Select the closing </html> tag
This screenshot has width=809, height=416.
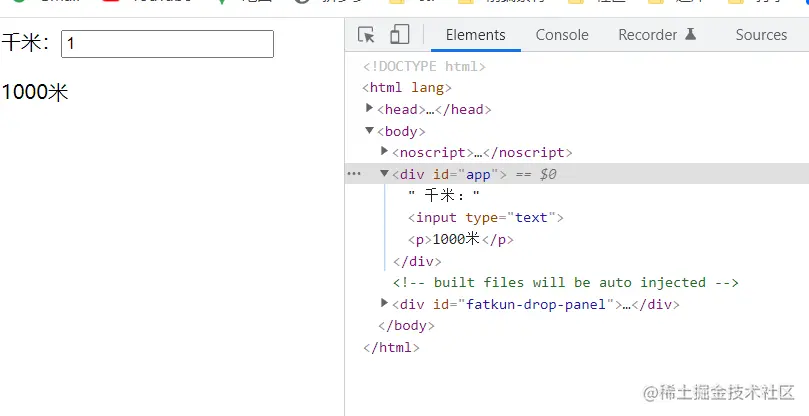click(391, 347)
